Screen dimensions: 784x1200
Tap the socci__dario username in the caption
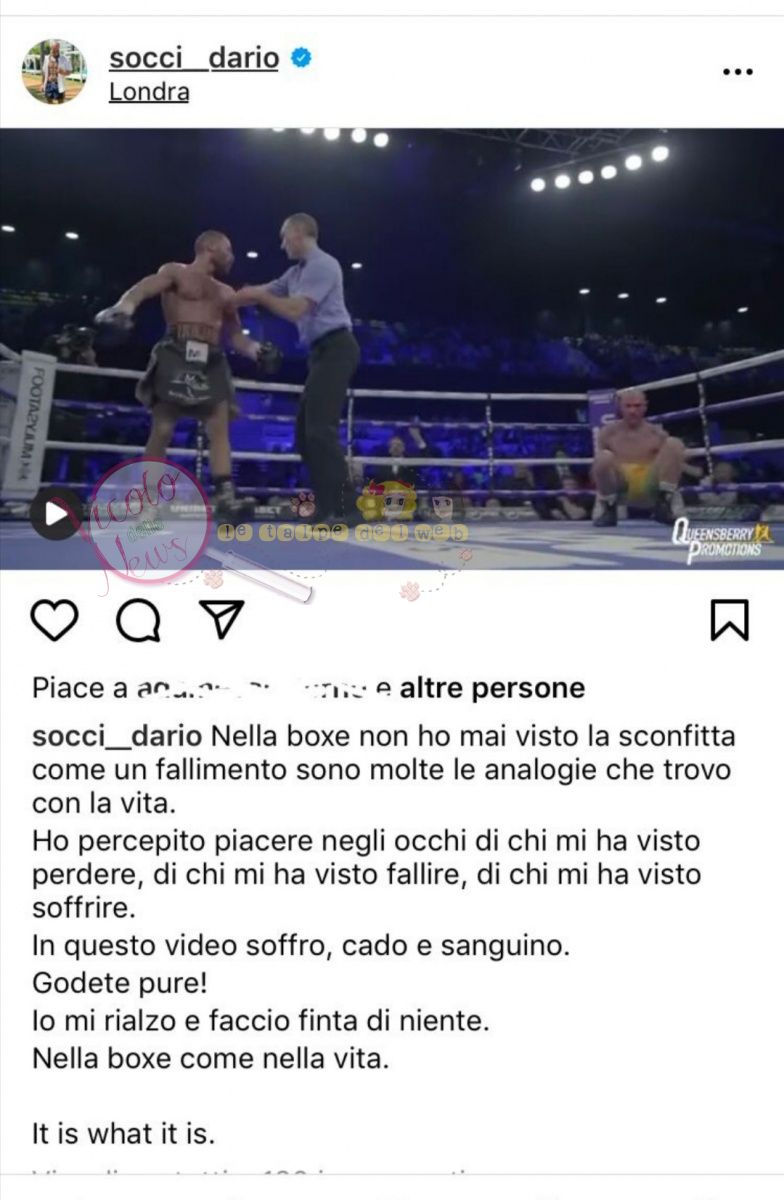click(117, 737)
